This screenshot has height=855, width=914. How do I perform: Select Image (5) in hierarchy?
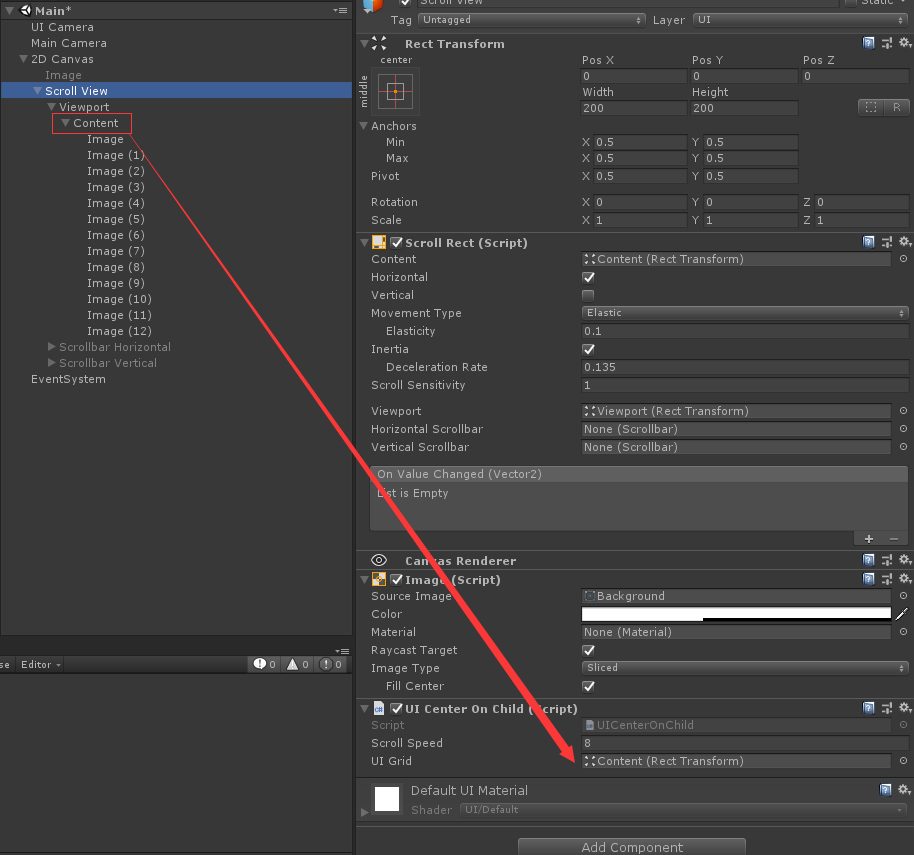pos(115,219)
